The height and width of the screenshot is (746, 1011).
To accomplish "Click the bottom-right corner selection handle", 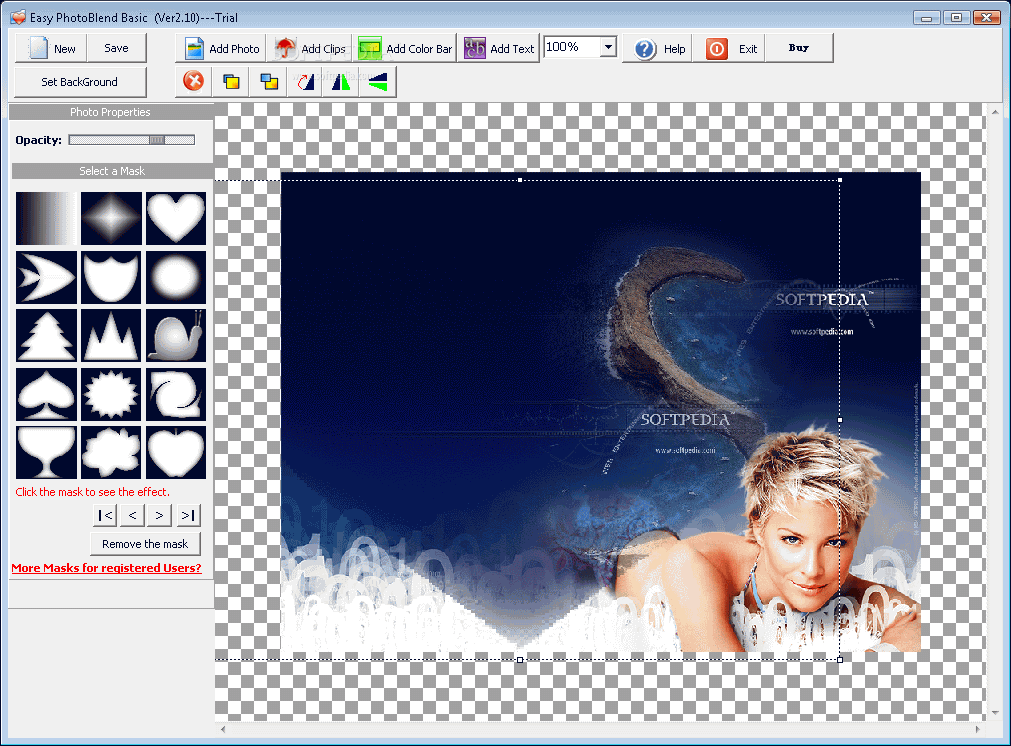I will point(839,660).
